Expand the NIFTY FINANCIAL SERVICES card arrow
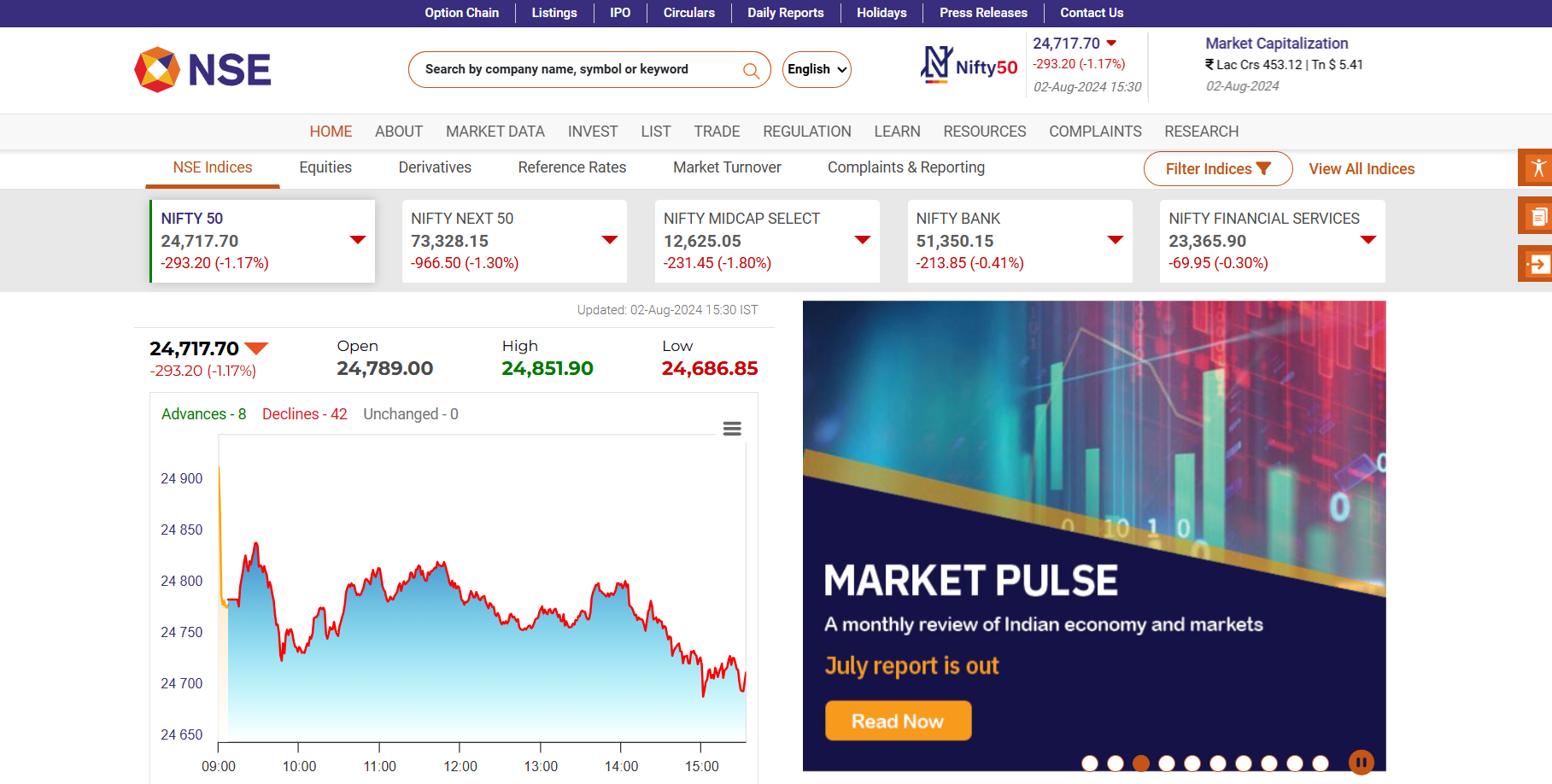This screenshot has height=784, width=1552. click(1368, 240)
